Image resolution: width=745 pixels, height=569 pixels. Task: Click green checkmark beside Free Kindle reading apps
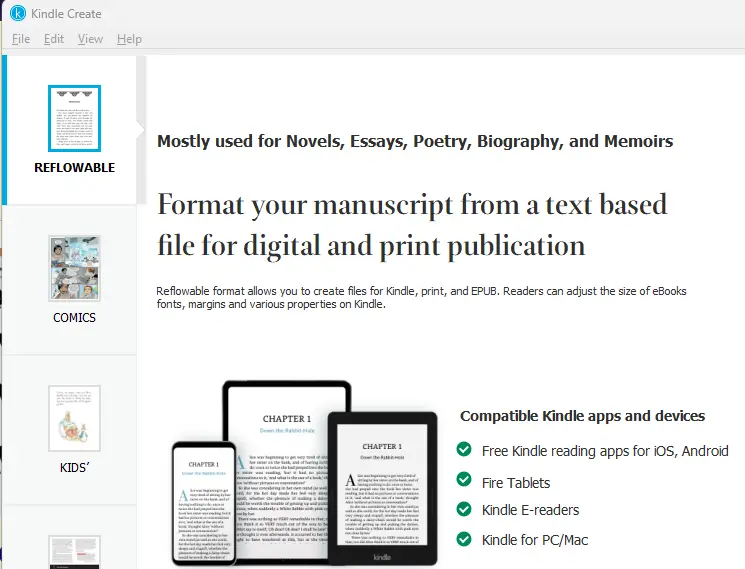tap(464, 451)
